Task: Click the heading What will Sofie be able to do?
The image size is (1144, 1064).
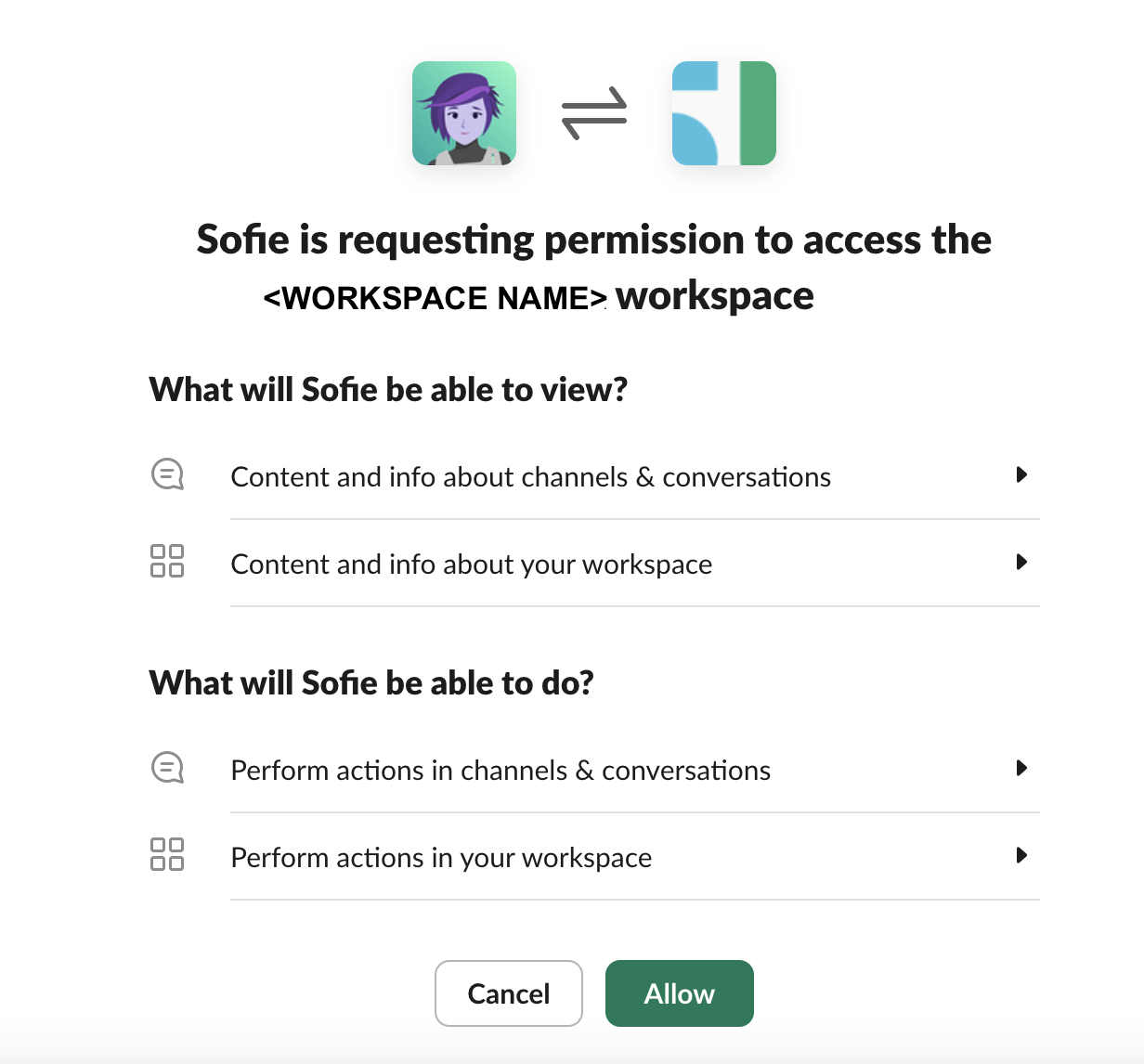Action: point(371,682)
